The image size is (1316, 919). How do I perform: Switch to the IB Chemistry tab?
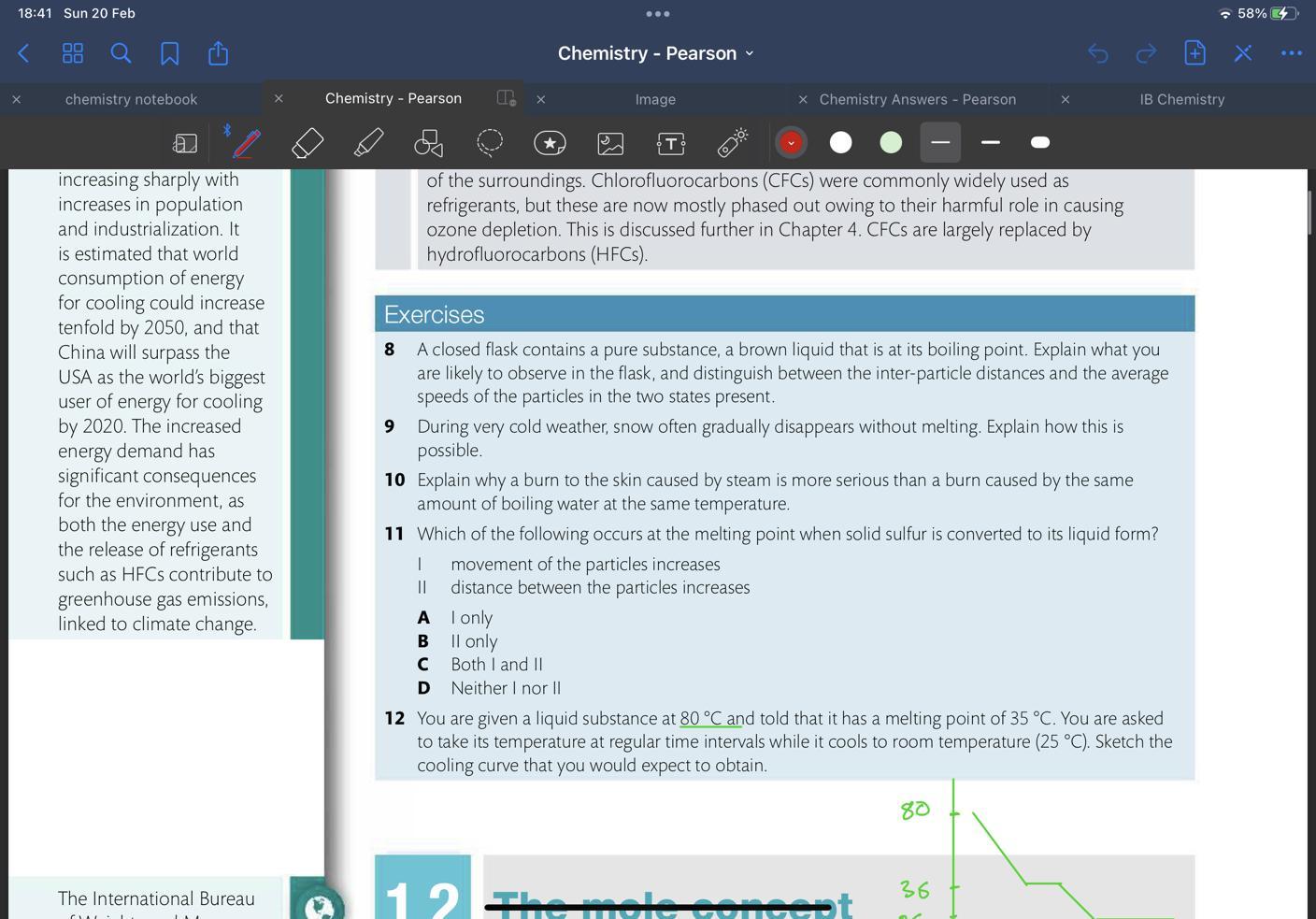click(x=1182, y=99)
